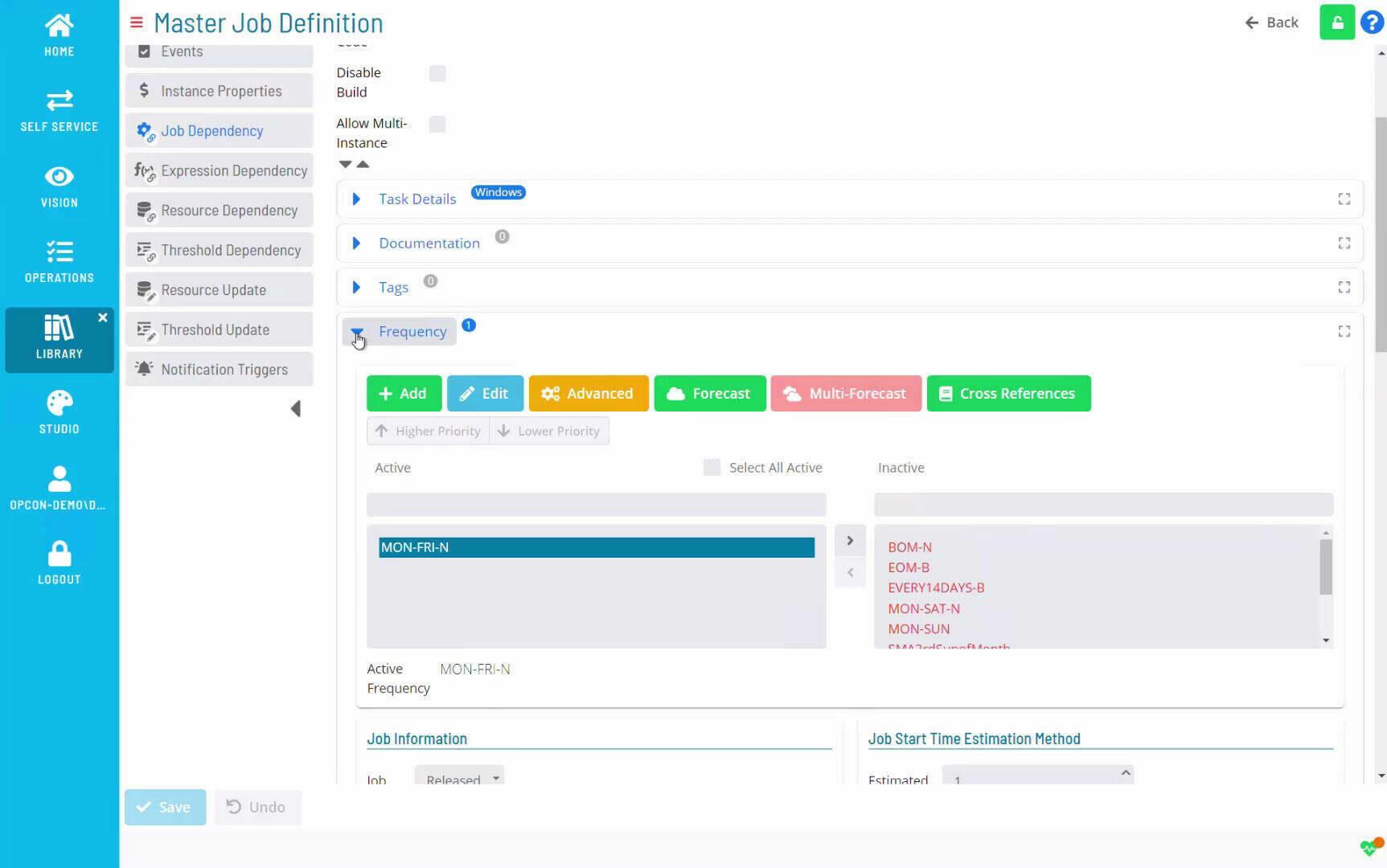Open the Cross References button

pyautogui.click(x=1008, y=394)
